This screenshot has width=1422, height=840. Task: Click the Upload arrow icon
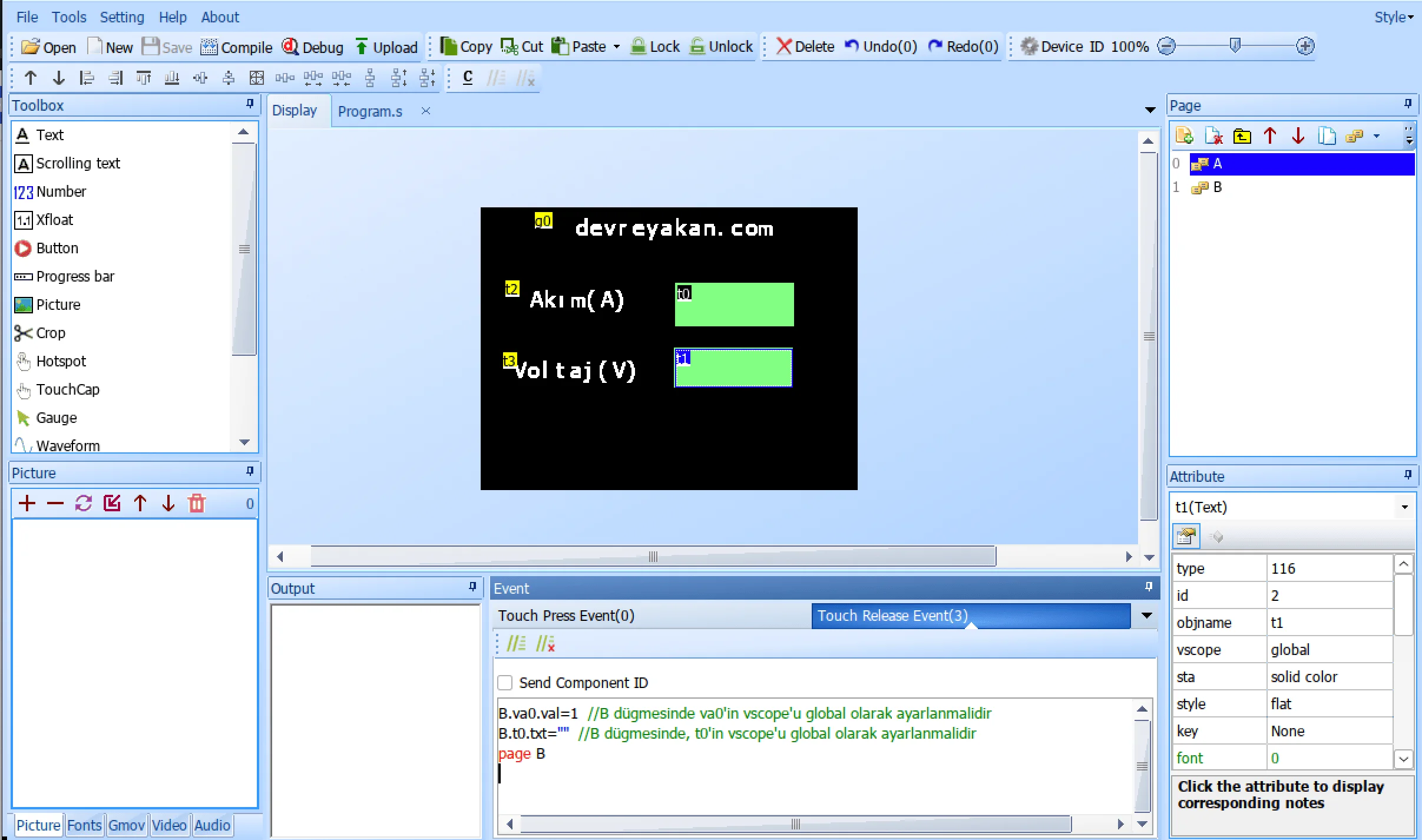pyautogui.click(x=362, y=47)
